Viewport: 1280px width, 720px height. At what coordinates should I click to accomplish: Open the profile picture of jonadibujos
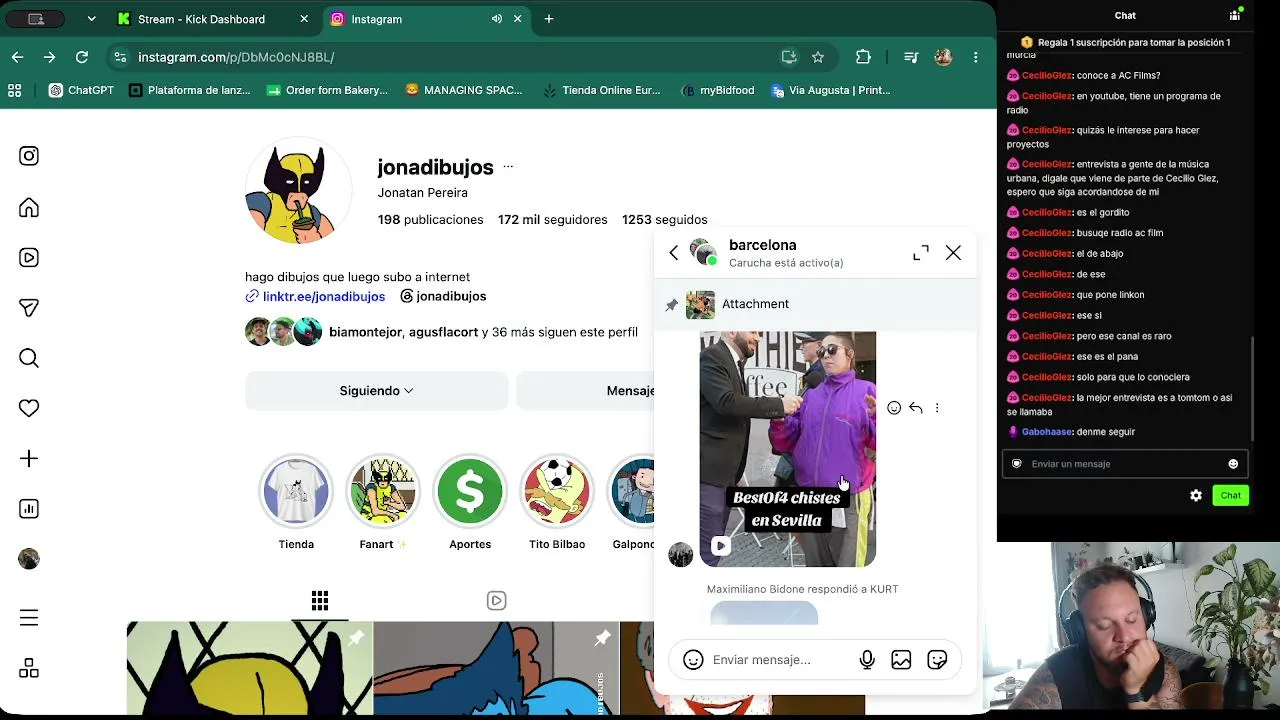(x=298, y=191)
